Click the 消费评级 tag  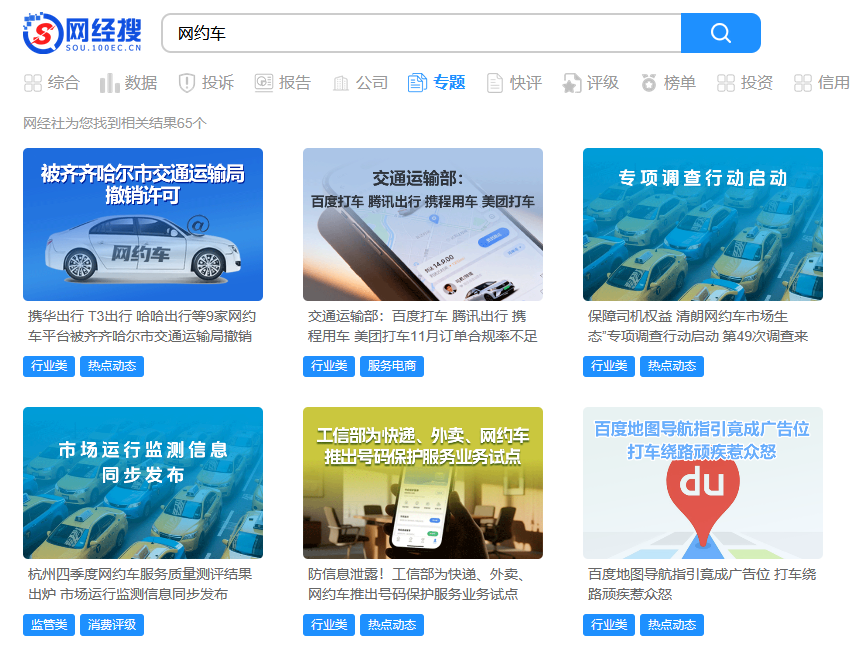[111, 625]
